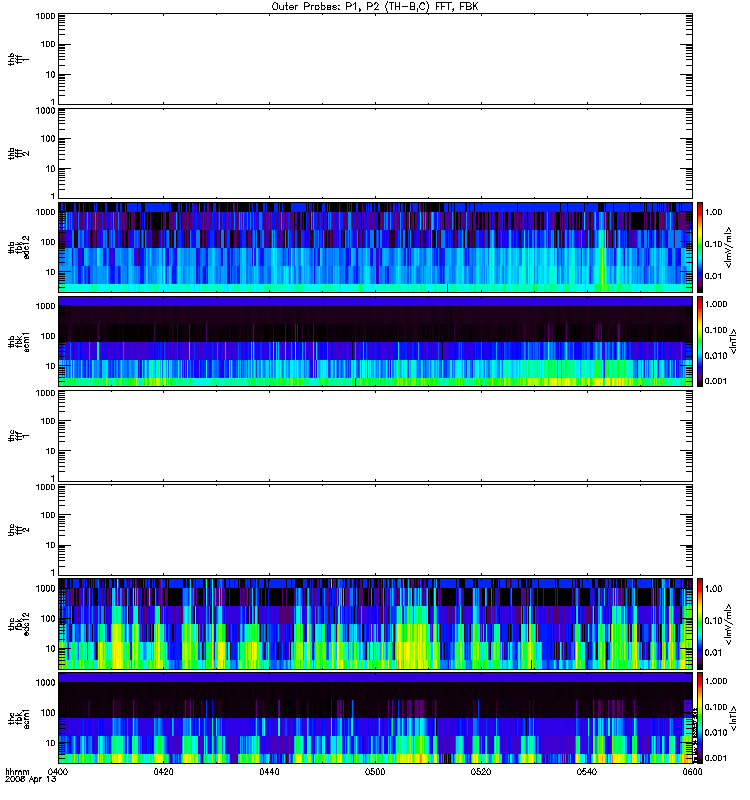Screen dimensions: 750x800
Task: Click '1.00' on the thb edc12 color scale
Action: tap(713, 212)
